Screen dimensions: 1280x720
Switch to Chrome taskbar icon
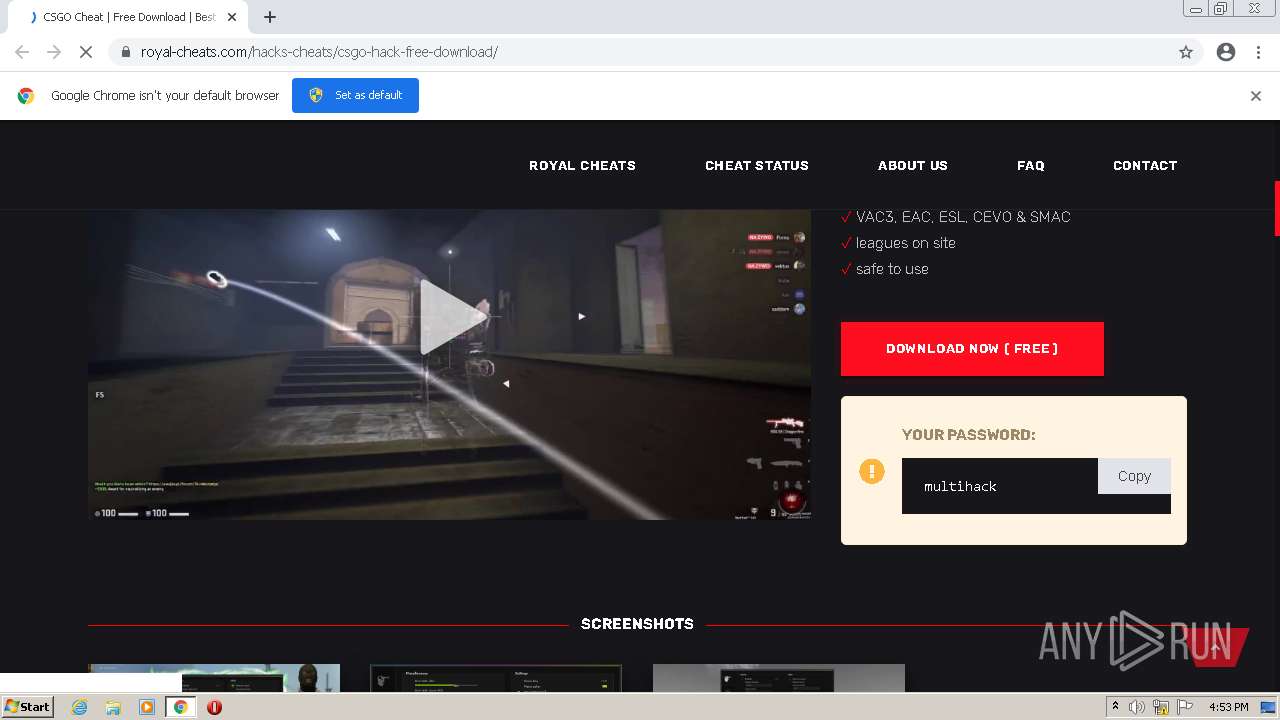point(181,707)
